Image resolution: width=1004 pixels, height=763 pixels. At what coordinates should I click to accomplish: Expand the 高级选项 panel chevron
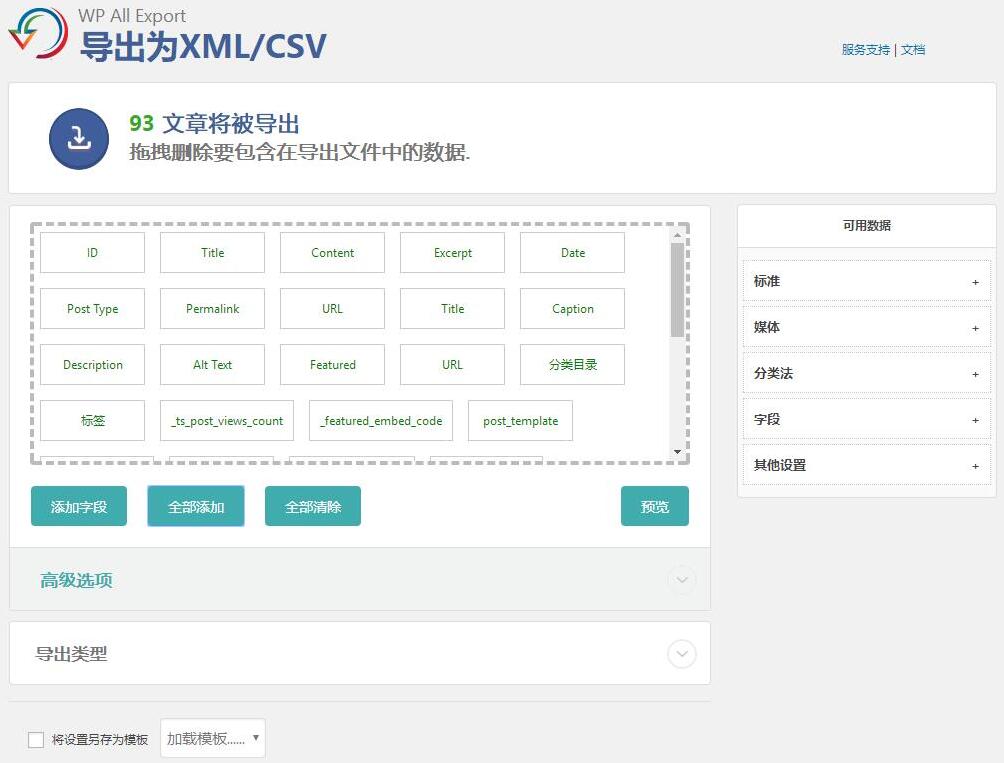(x=682, y=579)
